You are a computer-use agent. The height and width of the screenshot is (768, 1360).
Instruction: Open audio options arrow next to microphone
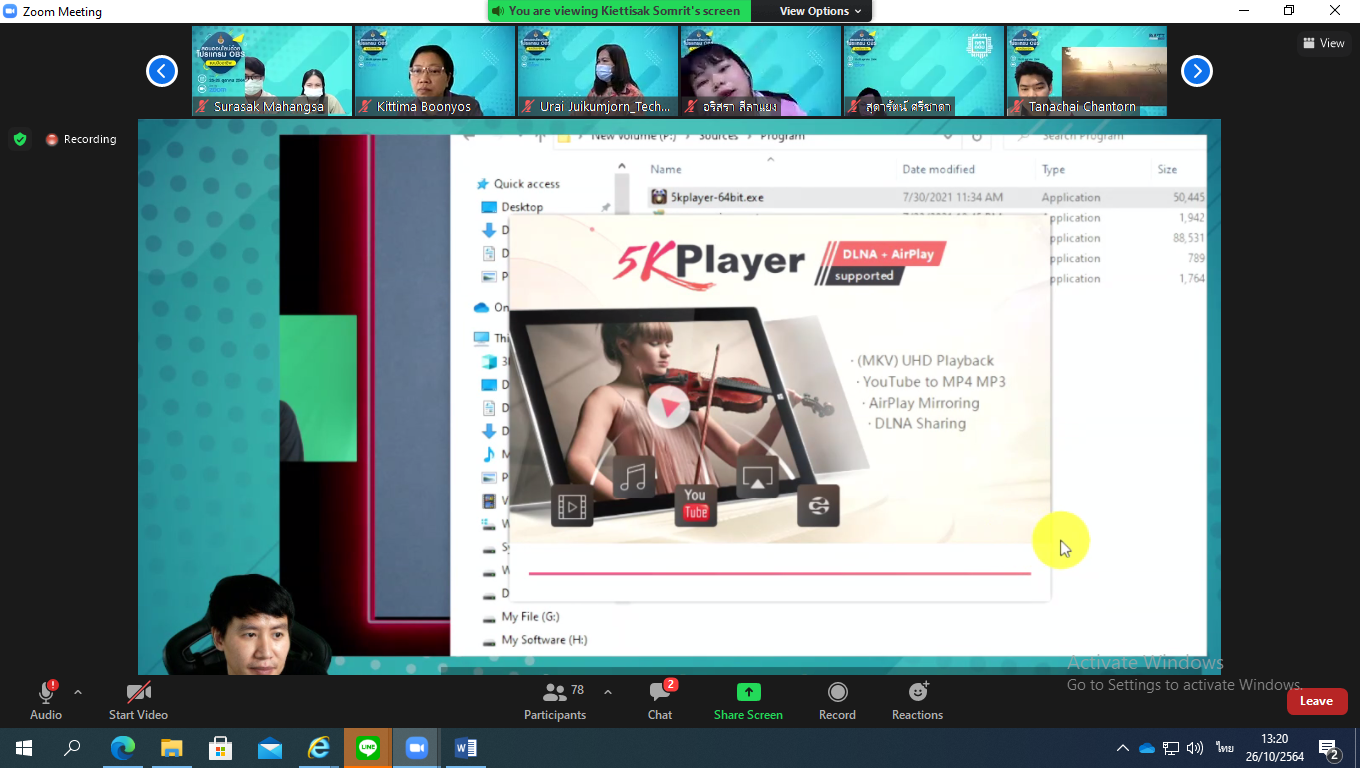(x=78, y=692)
